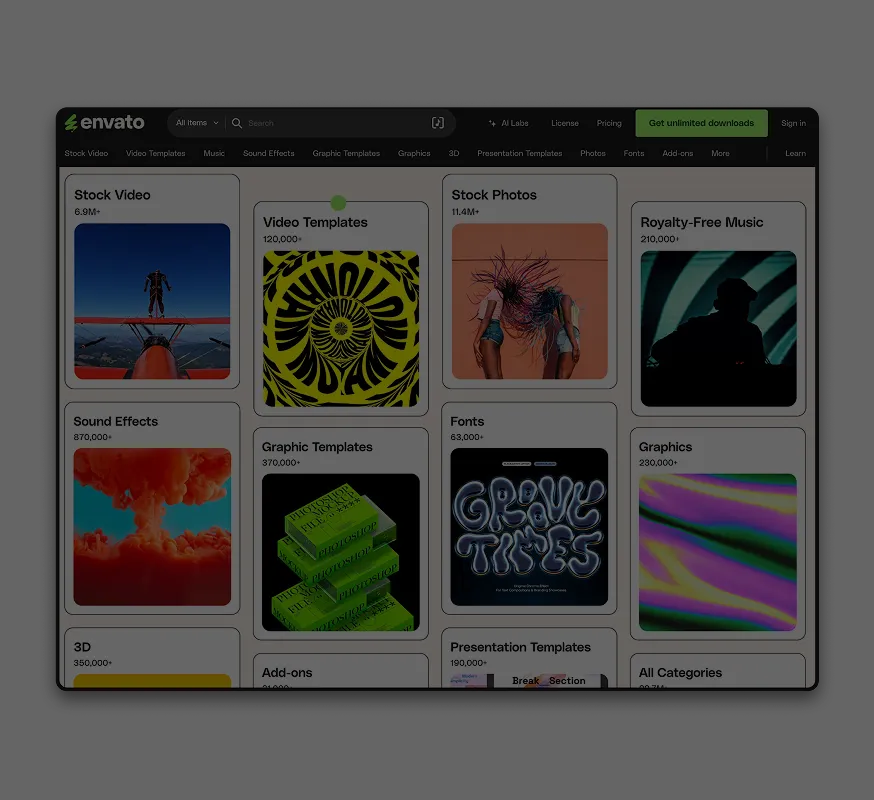Open the Fonts Groovy Times thumbnail
The height and width of the screenshot is (800, 874).
click(529, 527)
